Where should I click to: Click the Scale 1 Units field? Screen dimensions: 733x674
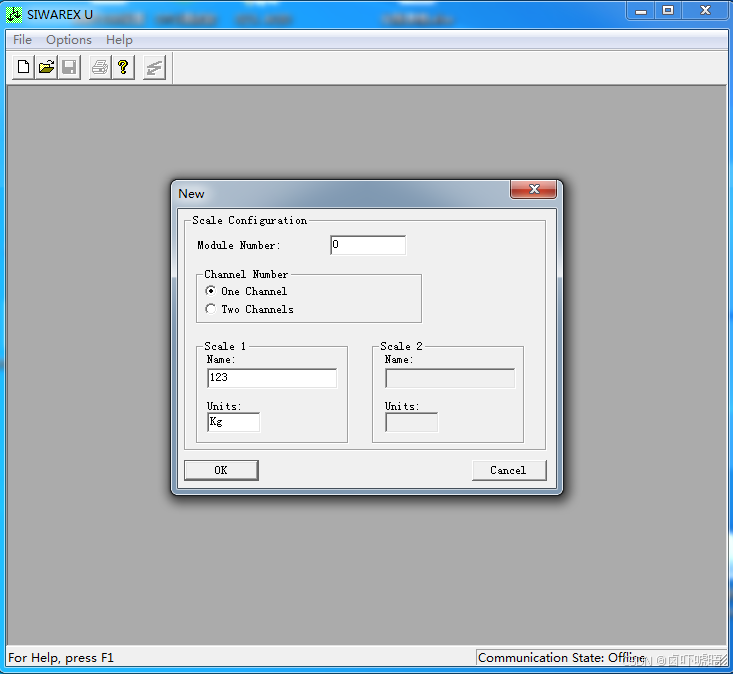233,423
